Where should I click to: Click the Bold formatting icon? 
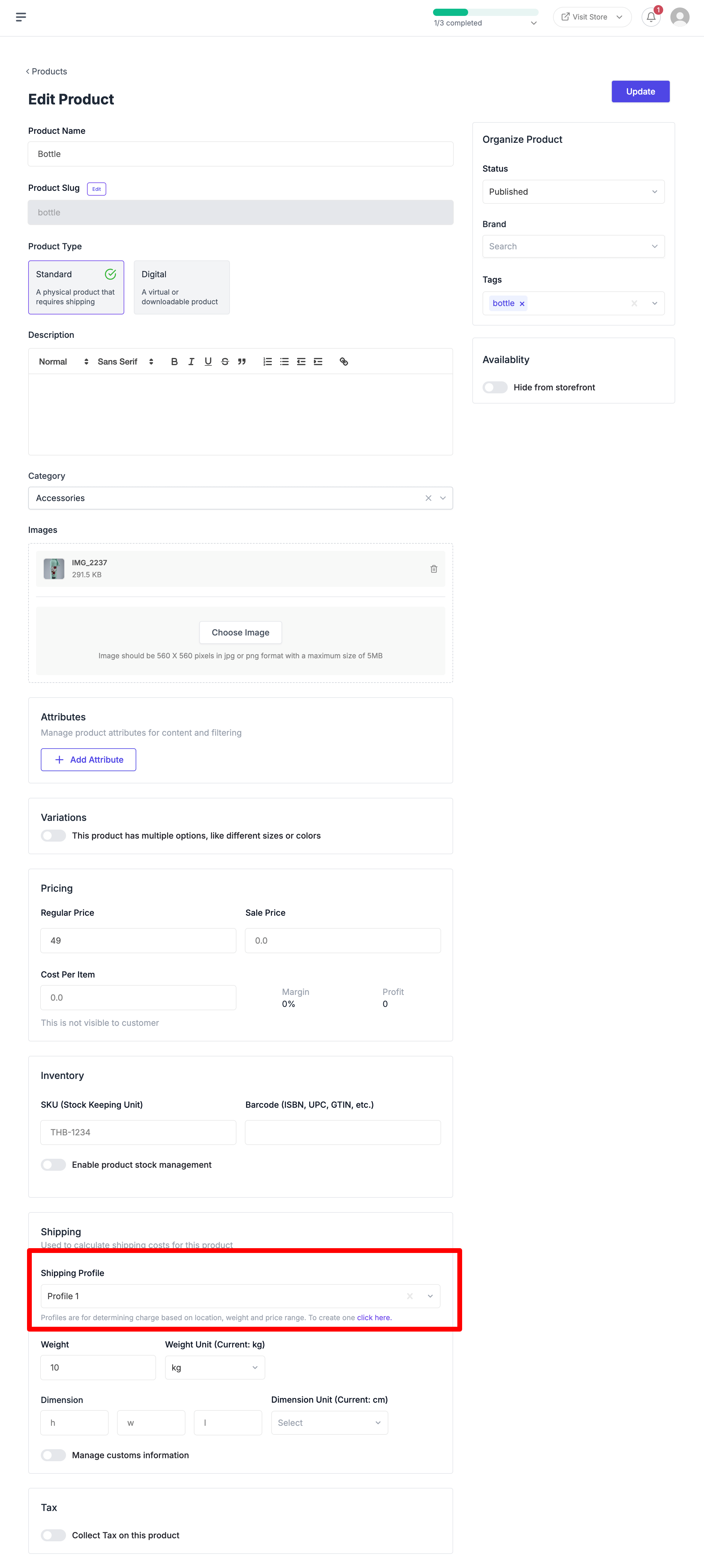coord(172,361)
